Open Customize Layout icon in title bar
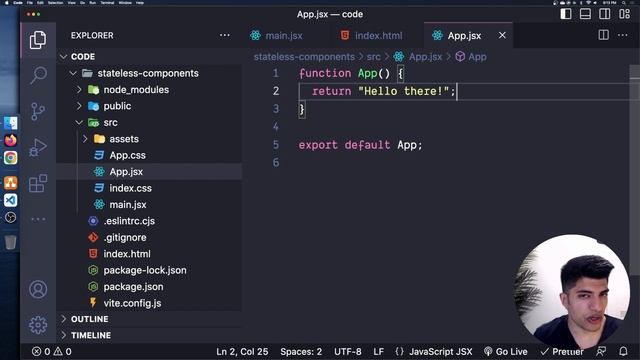Viewport: 640px width, 360px height. point(624,14)
